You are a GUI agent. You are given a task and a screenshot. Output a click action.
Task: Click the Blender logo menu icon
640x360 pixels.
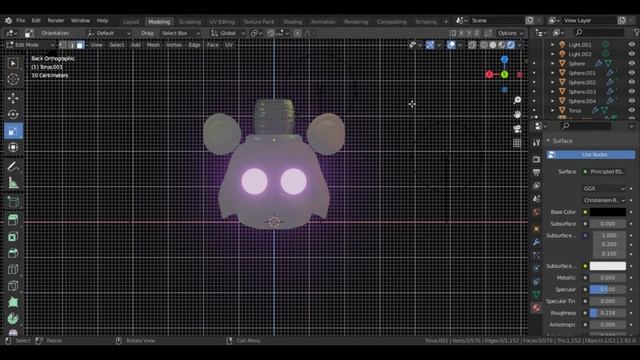point(8,20)
